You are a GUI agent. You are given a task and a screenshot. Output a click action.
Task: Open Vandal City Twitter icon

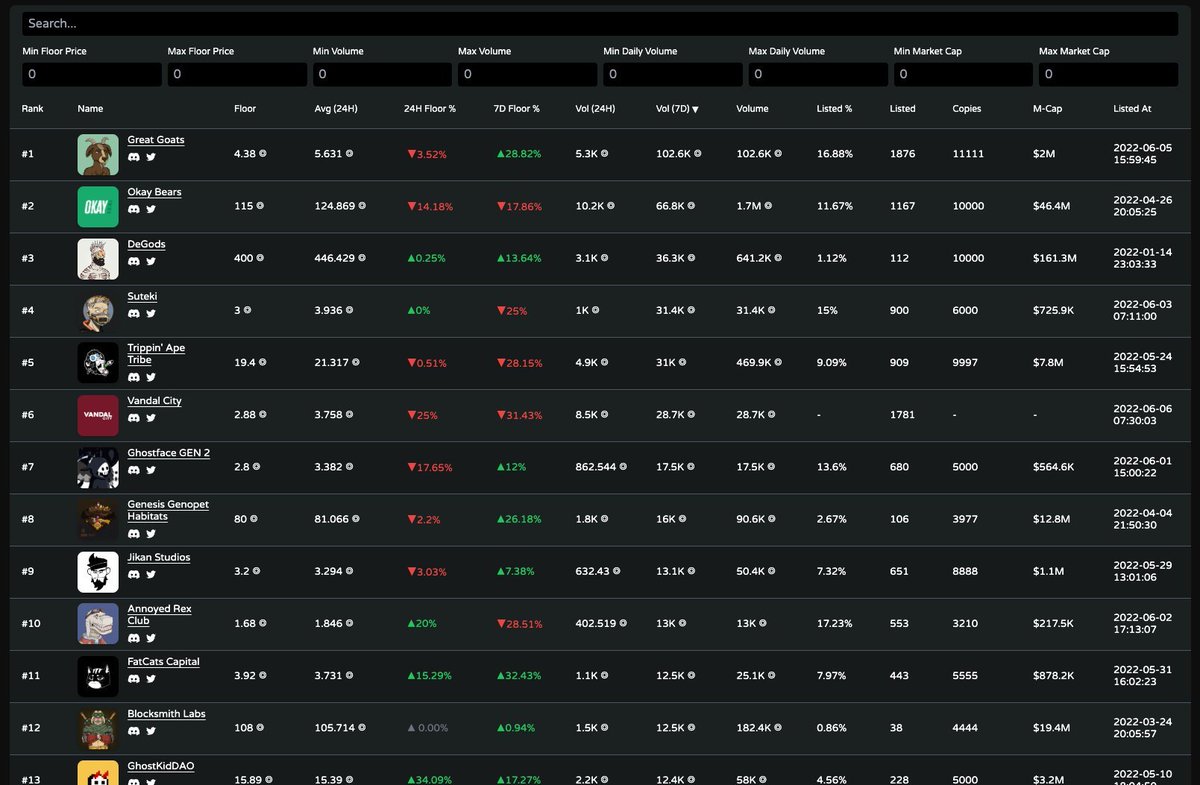151,417
